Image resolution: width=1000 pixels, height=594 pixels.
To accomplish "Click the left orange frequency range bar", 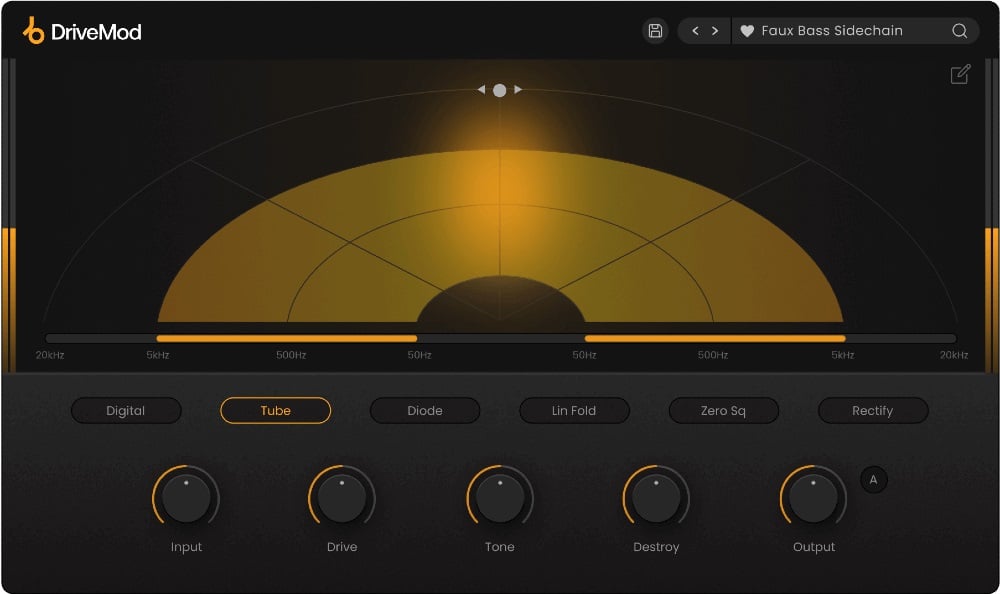I will coord(286,339).
